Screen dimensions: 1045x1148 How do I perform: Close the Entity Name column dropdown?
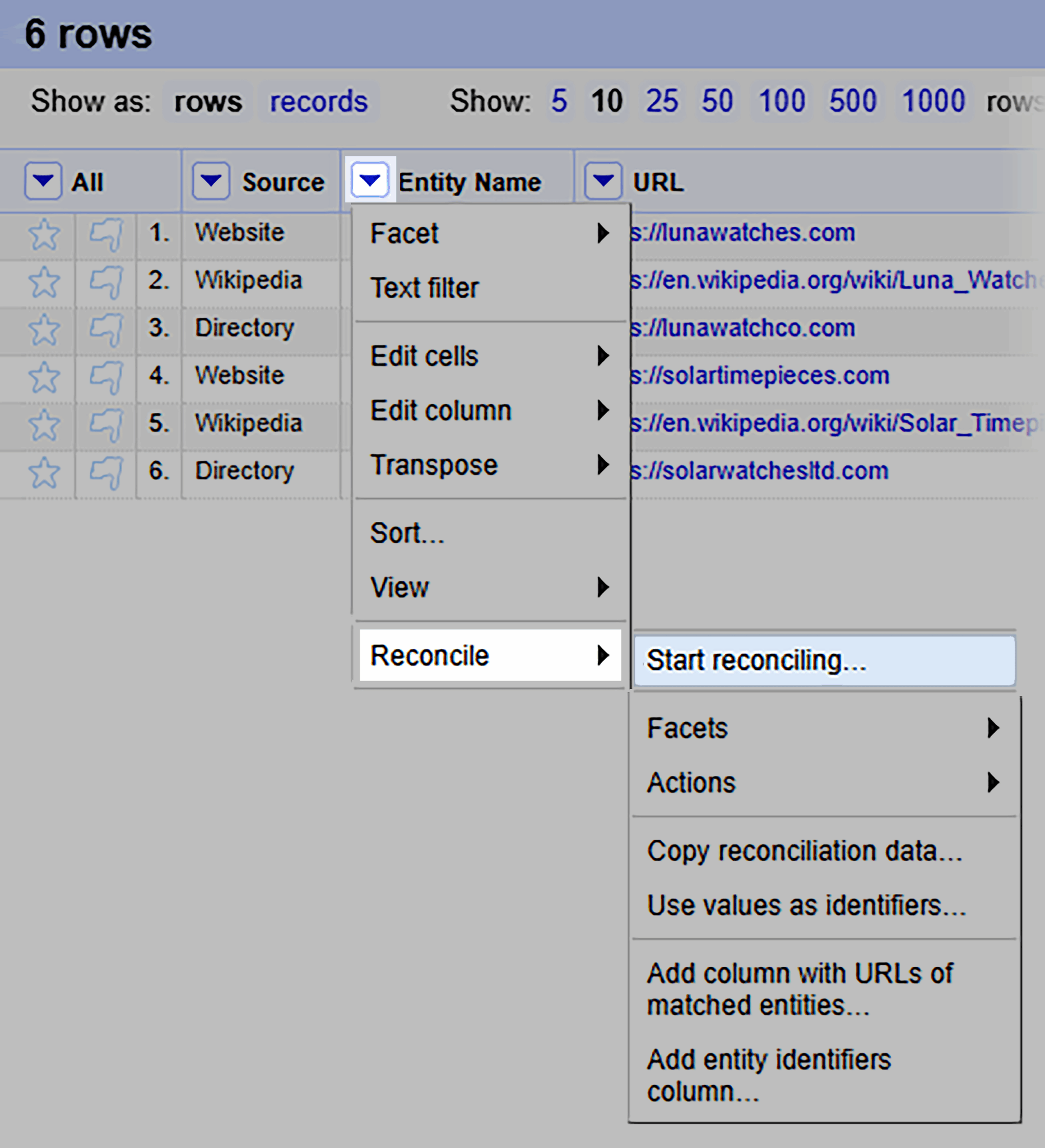point(370,180)
